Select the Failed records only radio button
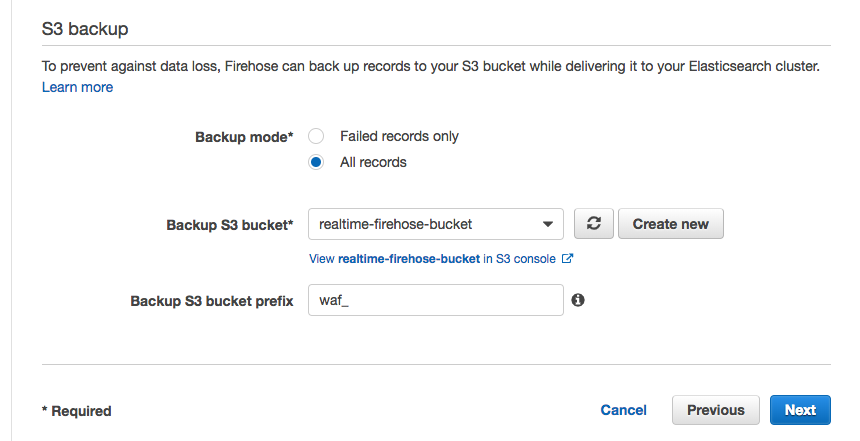The width and height of the screenshot is (860, 441). pyautogui.click(x=316, y=136)
